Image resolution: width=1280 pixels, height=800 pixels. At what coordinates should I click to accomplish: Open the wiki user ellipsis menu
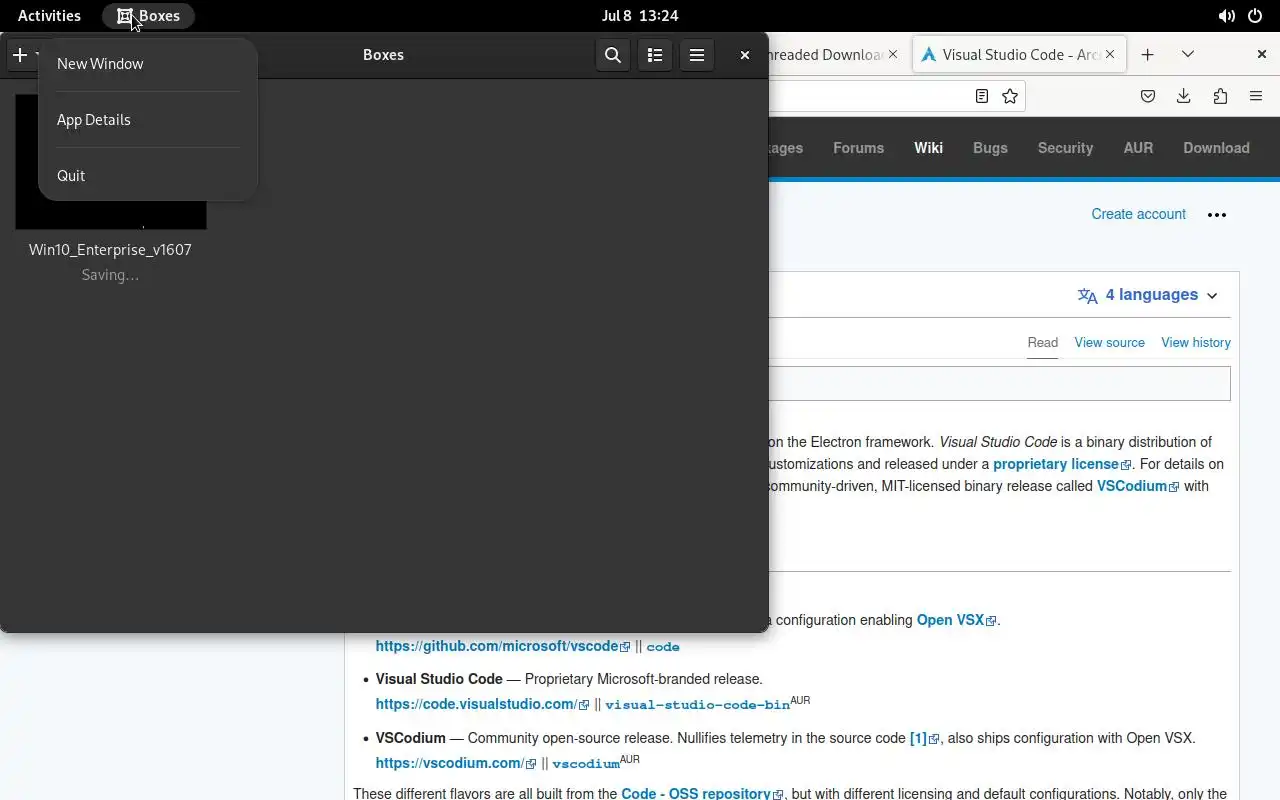tap(1217, 215)
